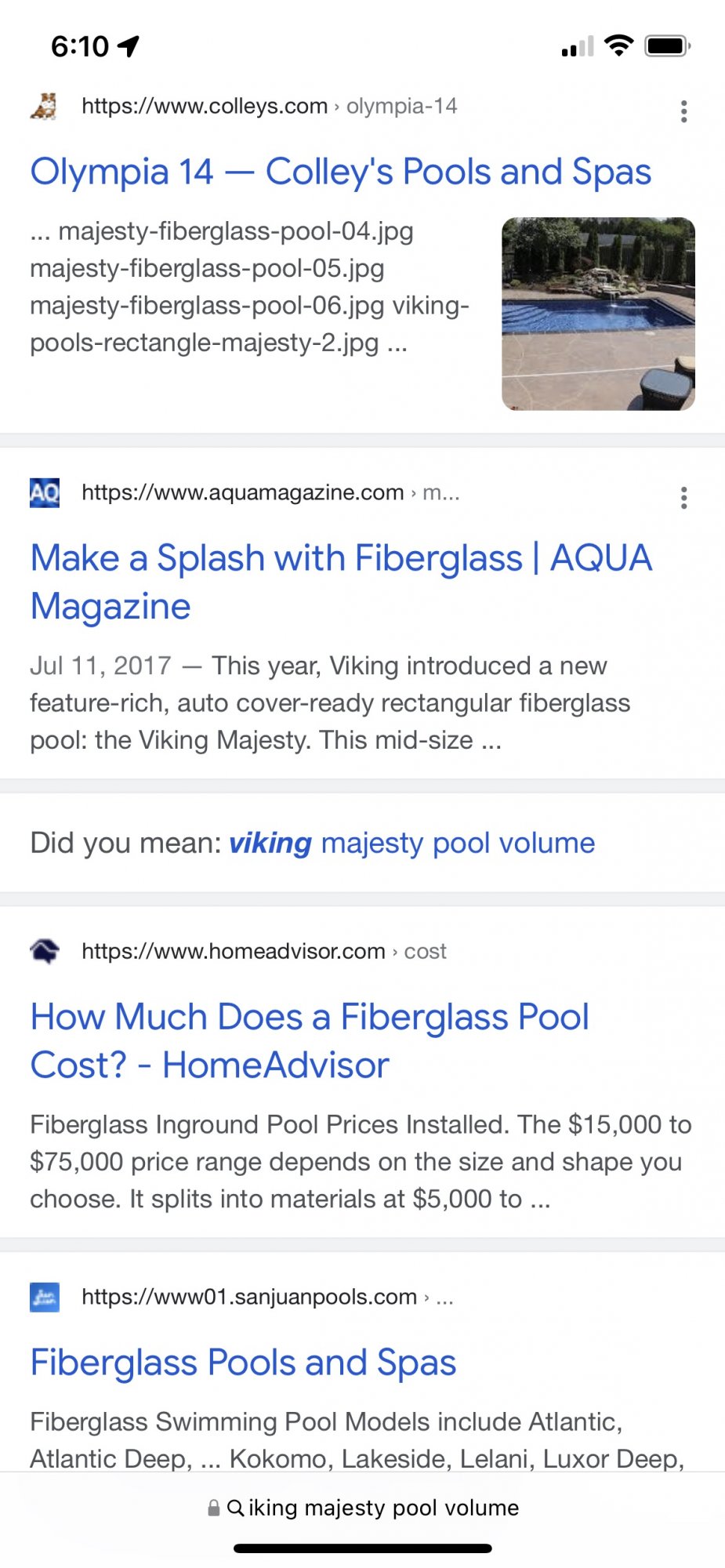
Task: Tap the pool thumbnail image
Action: [598, 314]
